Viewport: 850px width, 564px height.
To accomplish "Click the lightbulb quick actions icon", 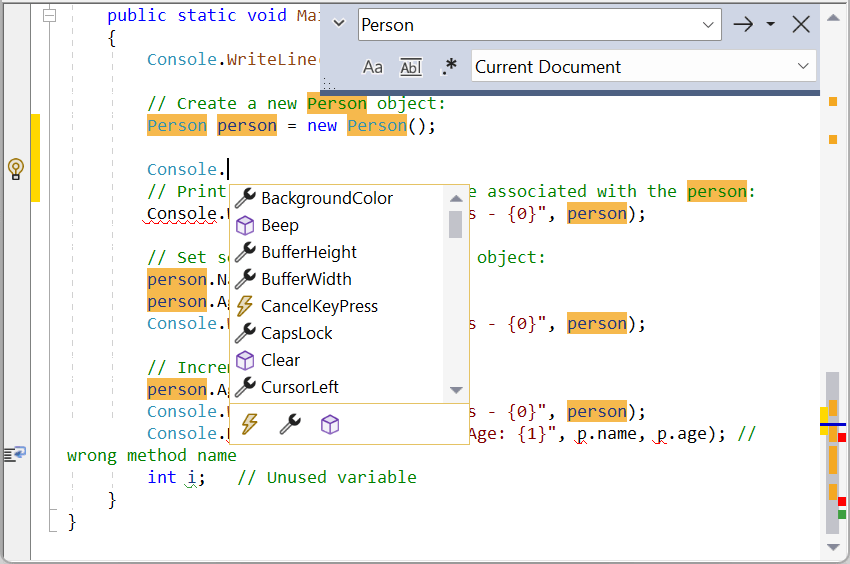I will [x=16, y=169].
